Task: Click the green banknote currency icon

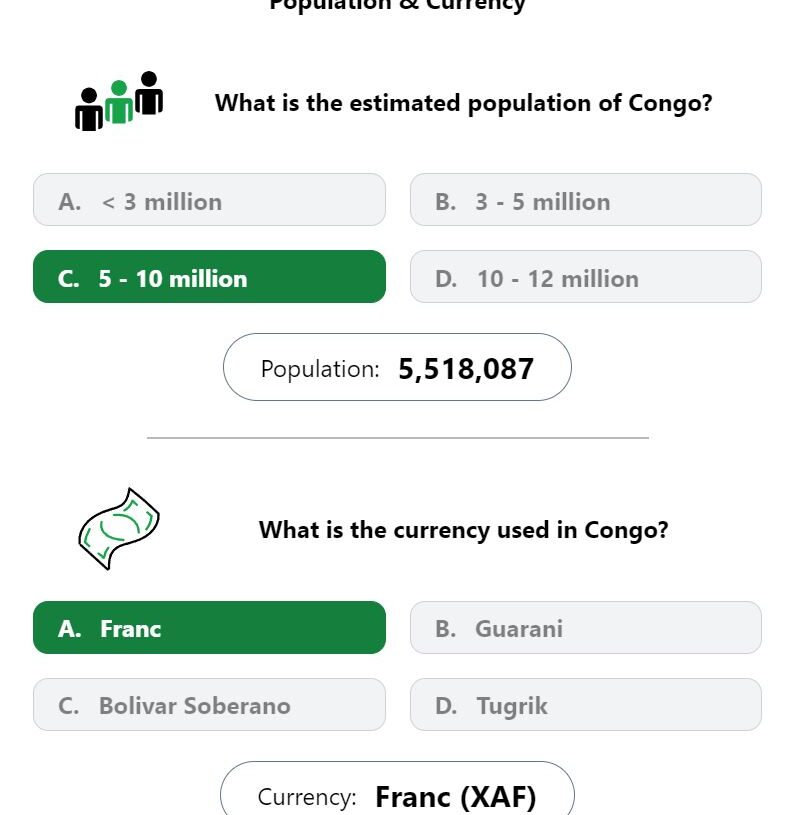Action: (119, 529)
